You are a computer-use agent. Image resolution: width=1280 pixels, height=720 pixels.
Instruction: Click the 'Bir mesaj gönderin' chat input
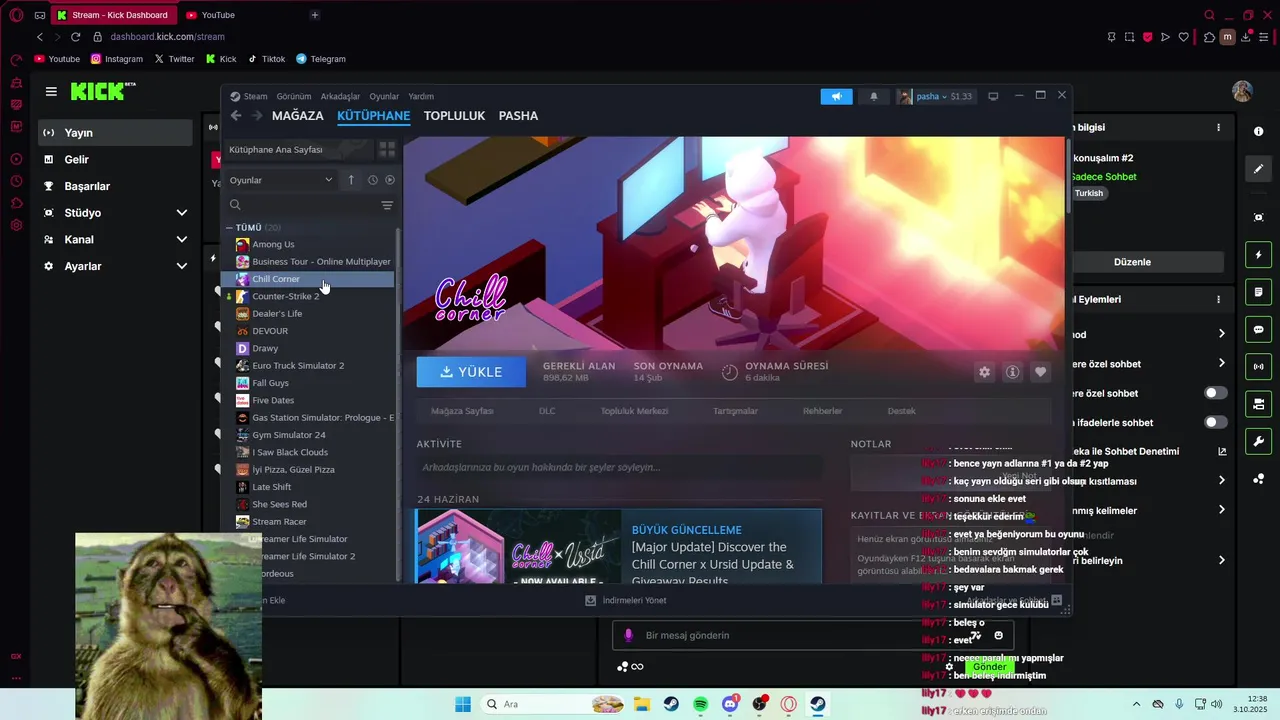click(812, 635)
